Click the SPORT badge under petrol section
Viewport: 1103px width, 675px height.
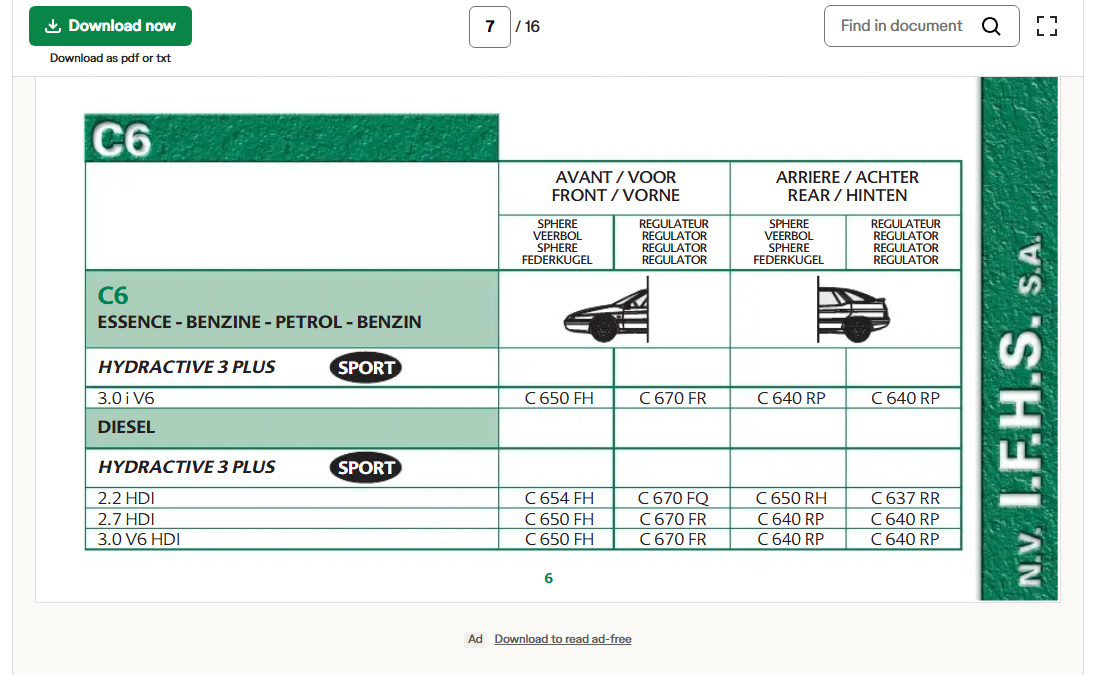[x=365, y=368]
